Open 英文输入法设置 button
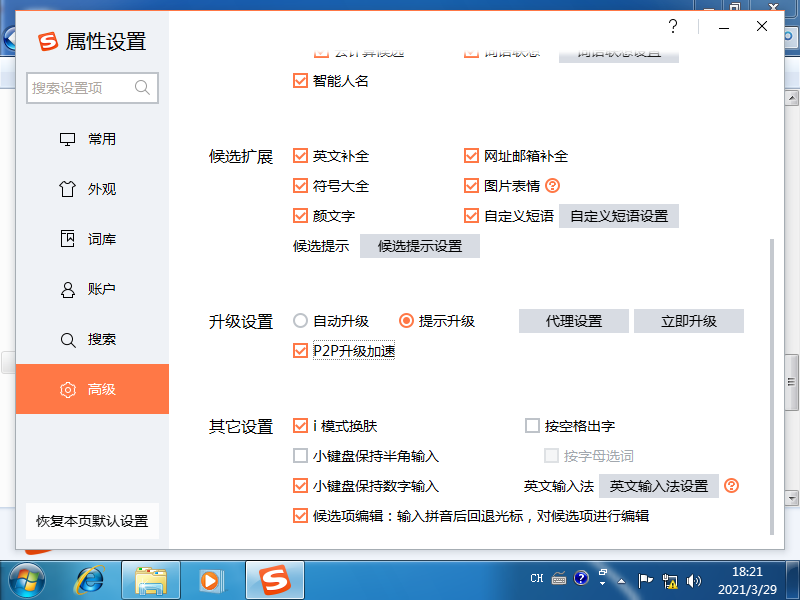The height and width of the screenshot is (600, 800). tap(659, 486)
